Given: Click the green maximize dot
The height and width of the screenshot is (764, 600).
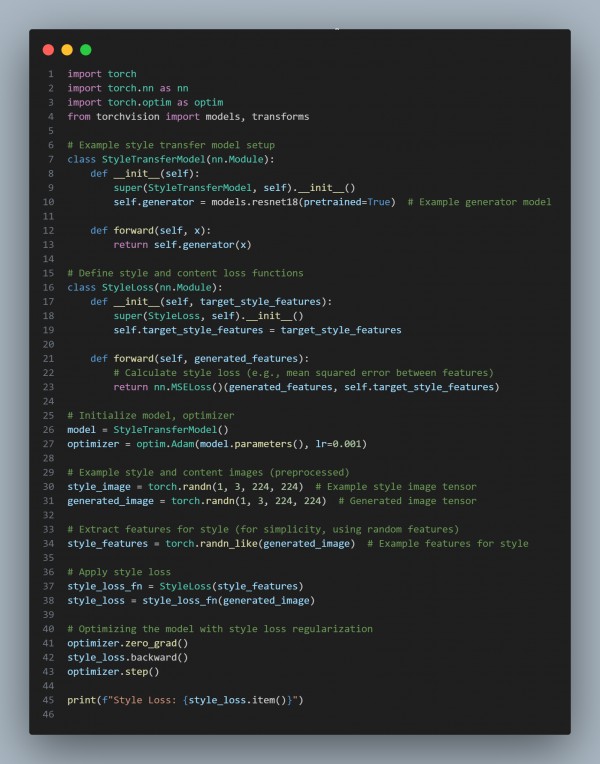Looking at the screenshot, I should pos(86,50).
